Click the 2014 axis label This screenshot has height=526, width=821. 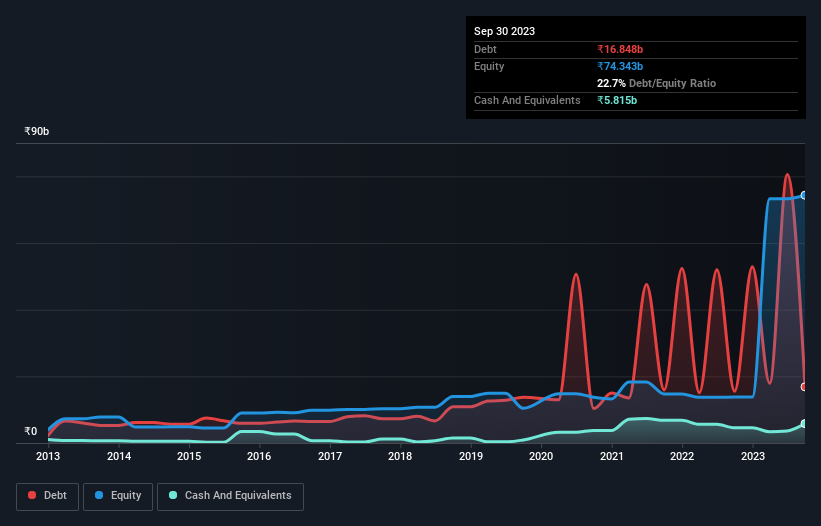click(119, 456)
